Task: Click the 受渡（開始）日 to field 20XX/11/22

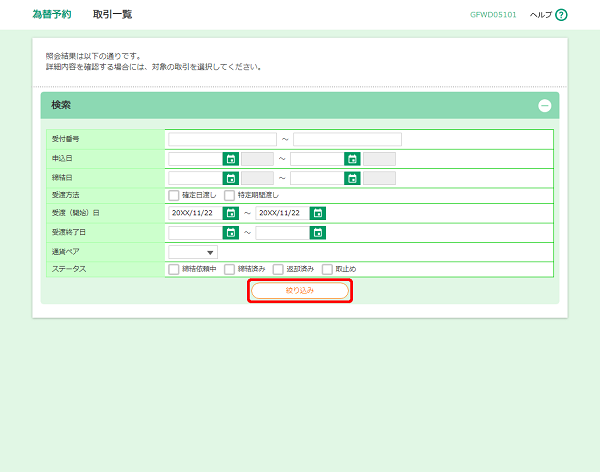Action: (x=283, y=213)
